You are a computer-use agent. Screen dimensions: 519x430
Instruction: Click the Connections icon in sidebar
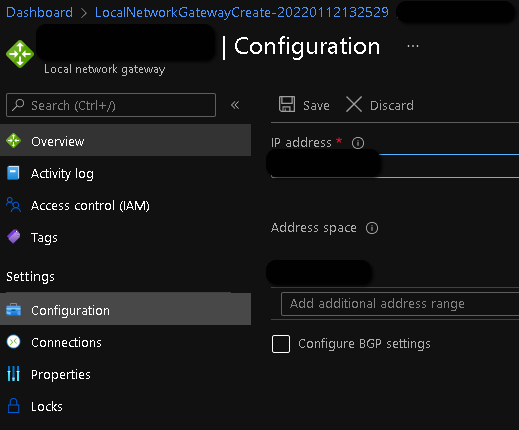coord(14,342)
